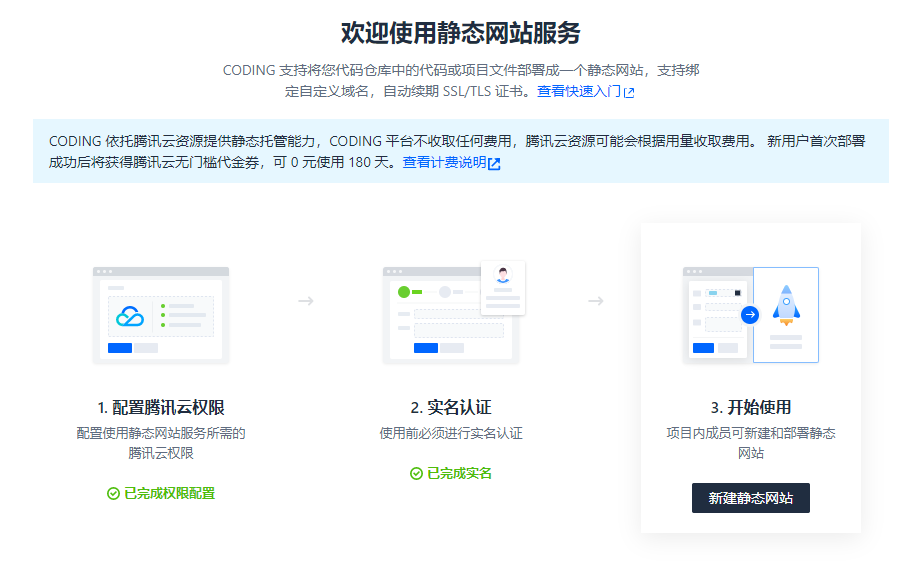Select the 已完成权限配置 status text
The image size is (921, 564).
click(x=169, y=494)
